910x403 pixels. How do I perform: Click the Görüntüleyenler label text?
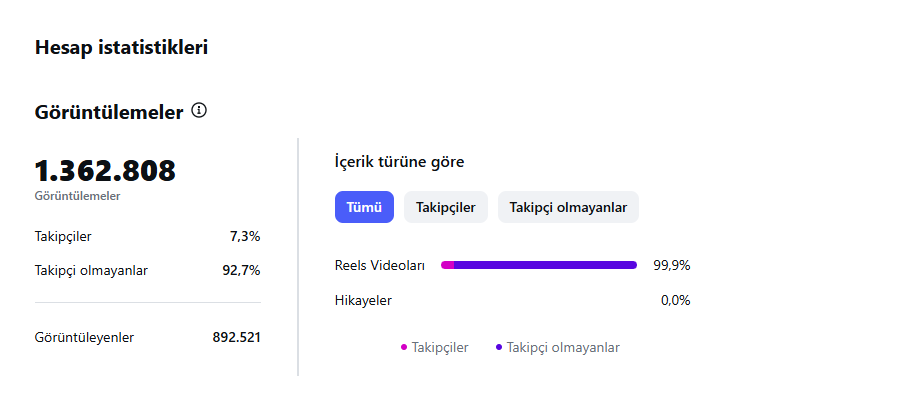(x=85, y=337)
